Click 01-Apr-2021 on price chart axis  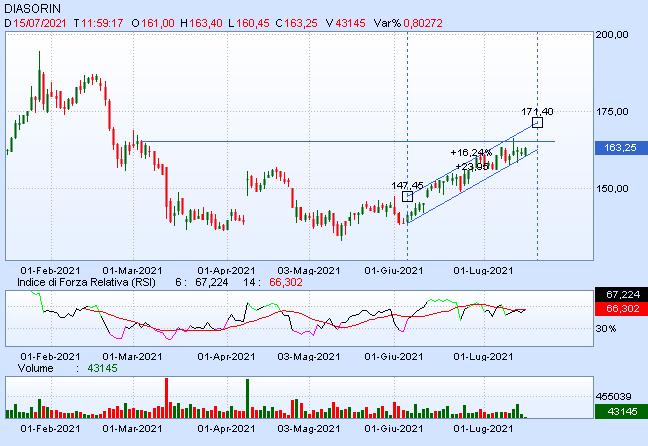(226, 271)
